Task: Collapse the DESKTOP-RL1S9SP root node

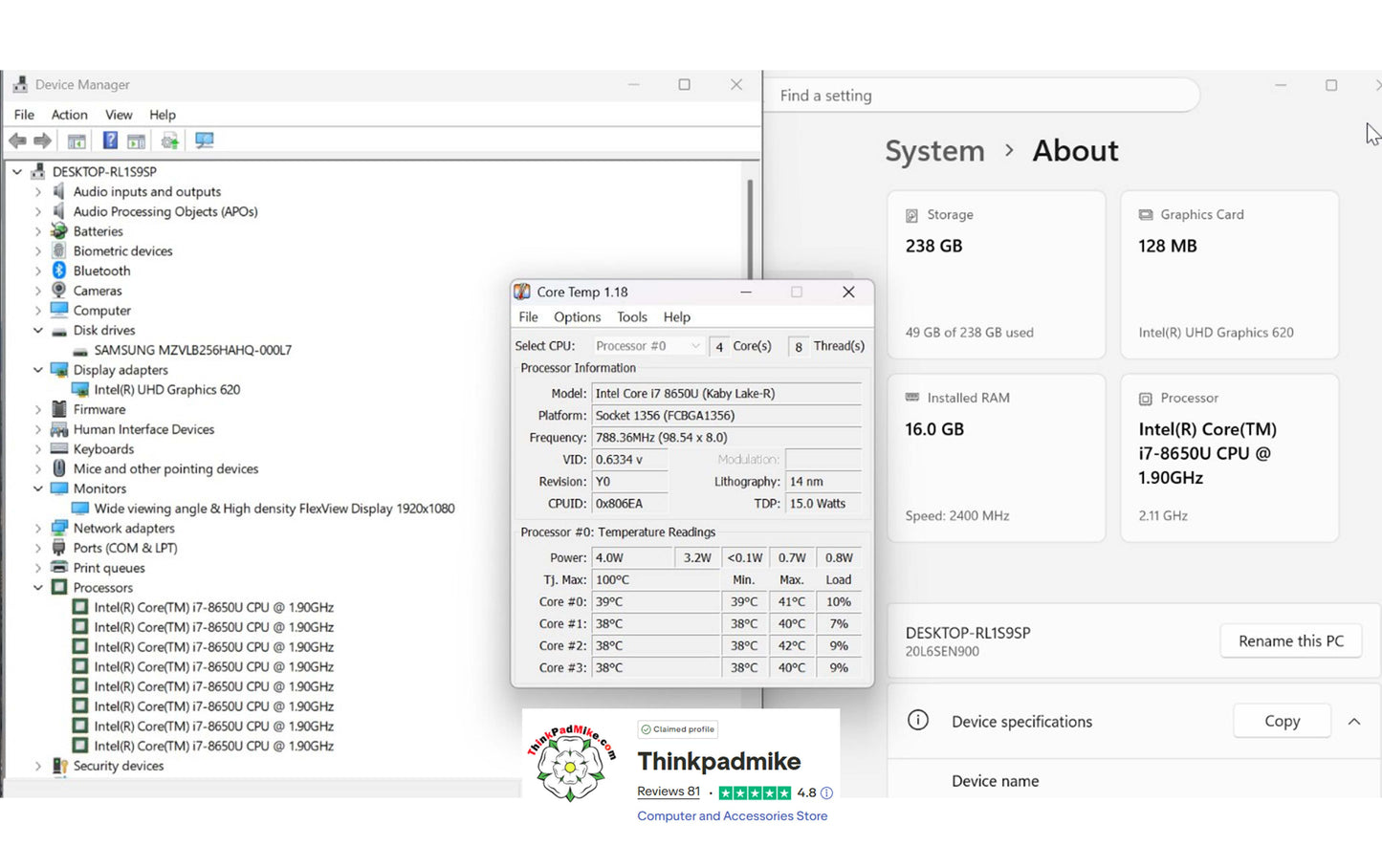Action: point(17,172)
